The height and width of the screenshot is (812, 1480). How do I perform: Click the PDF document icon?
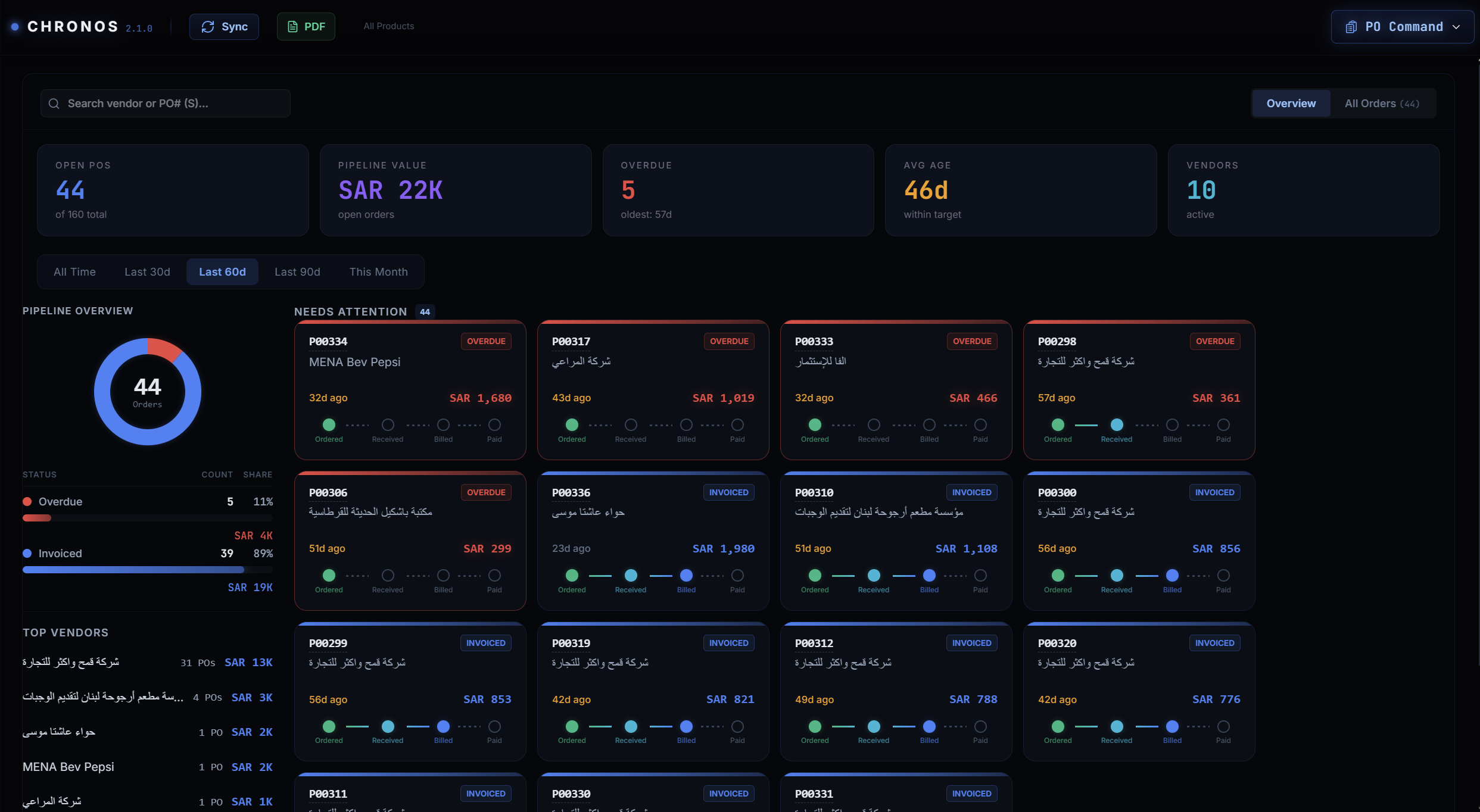point(292,27)
